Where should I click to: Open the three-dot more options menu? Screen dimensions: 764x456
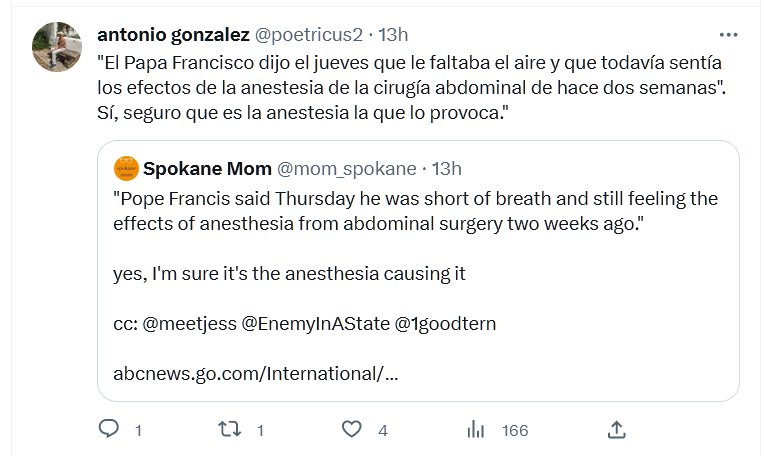pyautogui.click(x=728, y=34)
